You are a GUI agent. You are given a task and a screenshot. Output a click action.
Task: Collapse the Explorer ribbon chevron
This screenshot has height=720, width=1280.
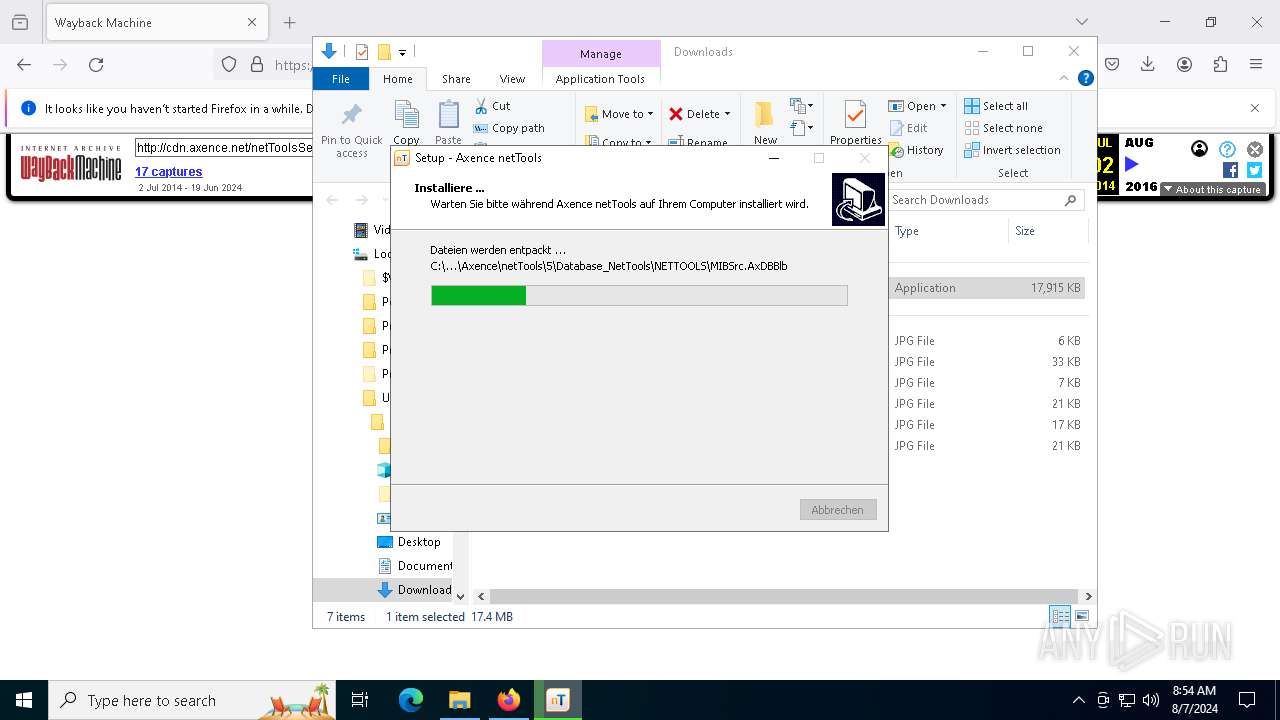[x=1064, y=78]
